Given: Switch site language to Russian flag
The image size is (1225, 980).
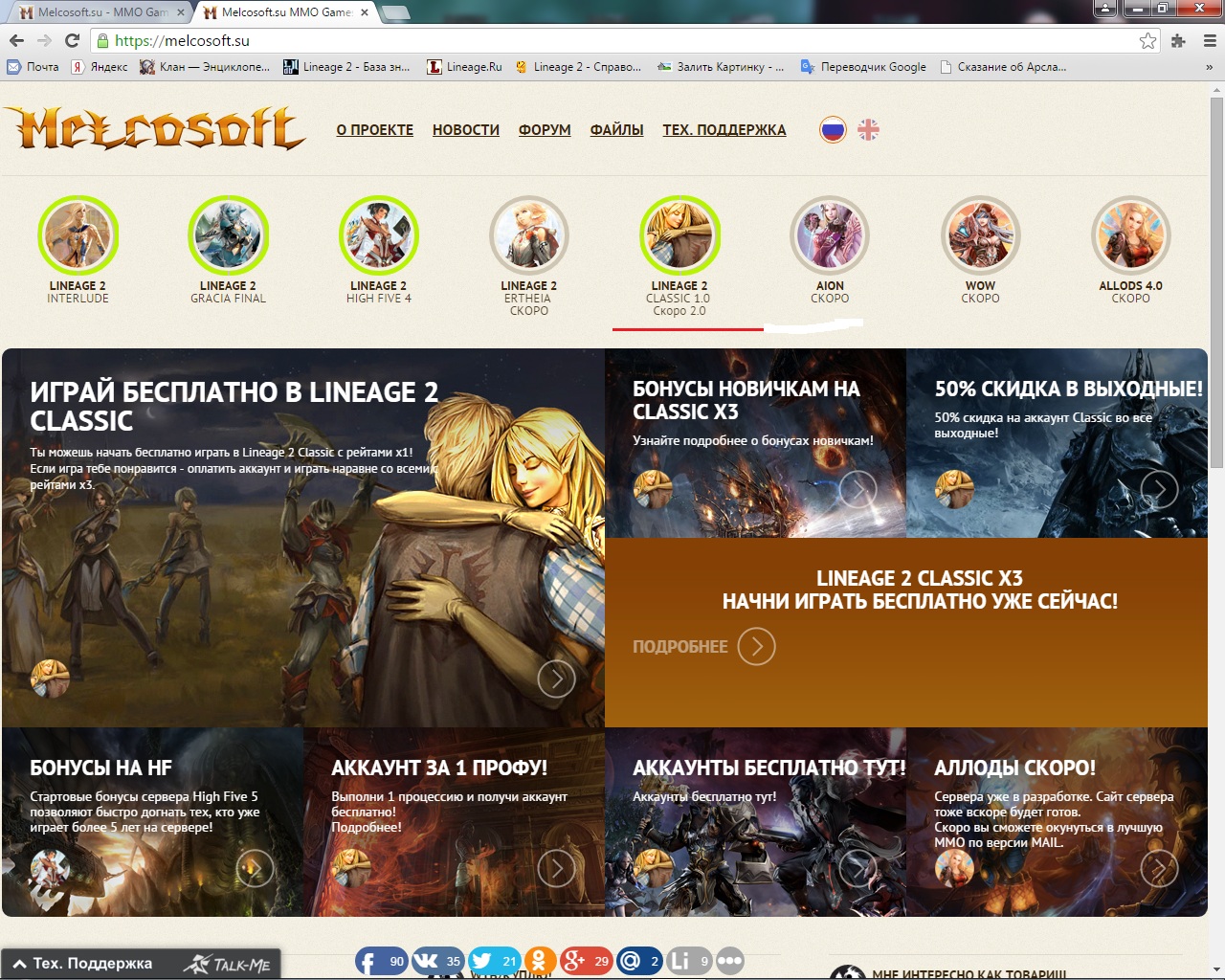Looking at the screenshot, I should pos(833,129).
